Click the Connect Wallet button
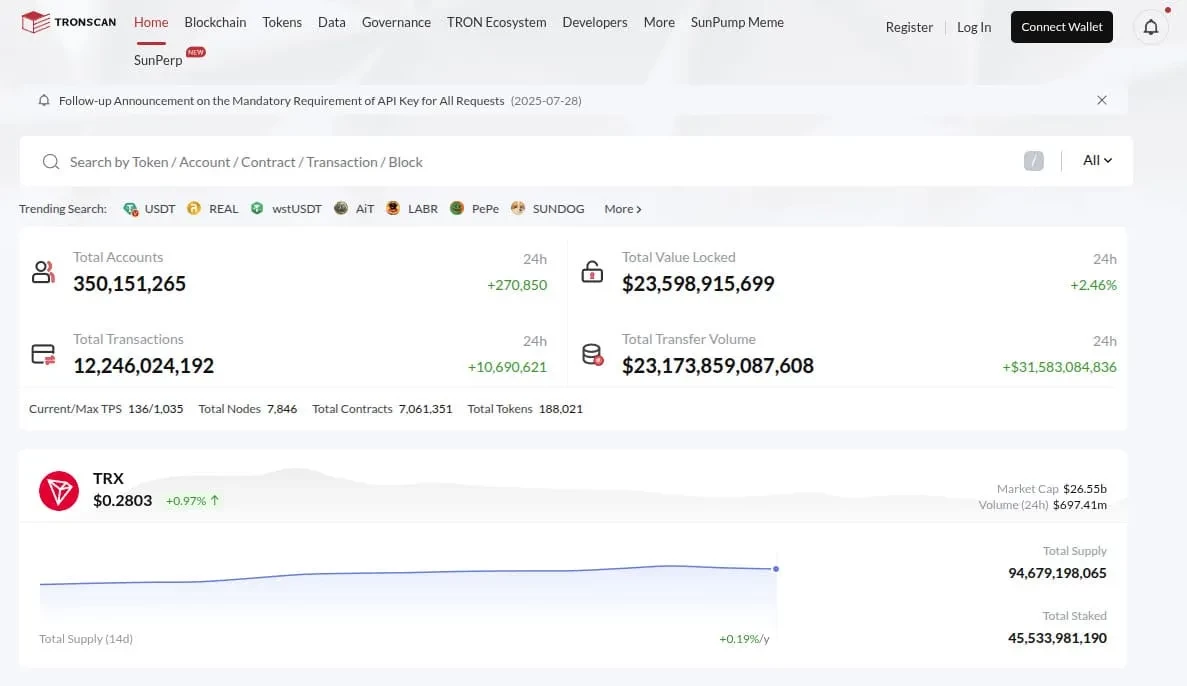This screenshot has height=686, width=1187. point(1061,27)
